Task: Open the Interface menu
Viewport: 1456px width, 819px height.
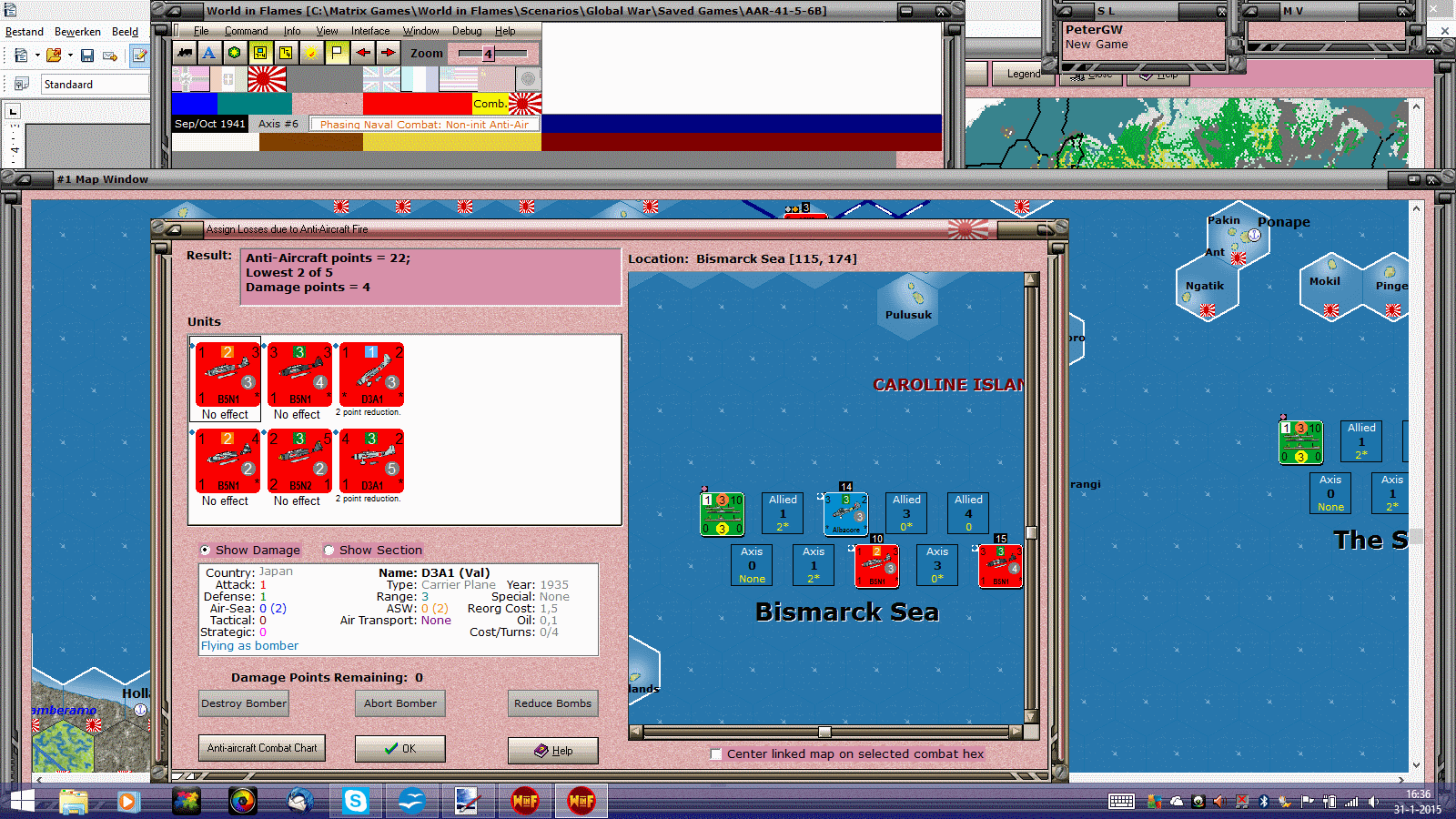Action: [370, 31]
